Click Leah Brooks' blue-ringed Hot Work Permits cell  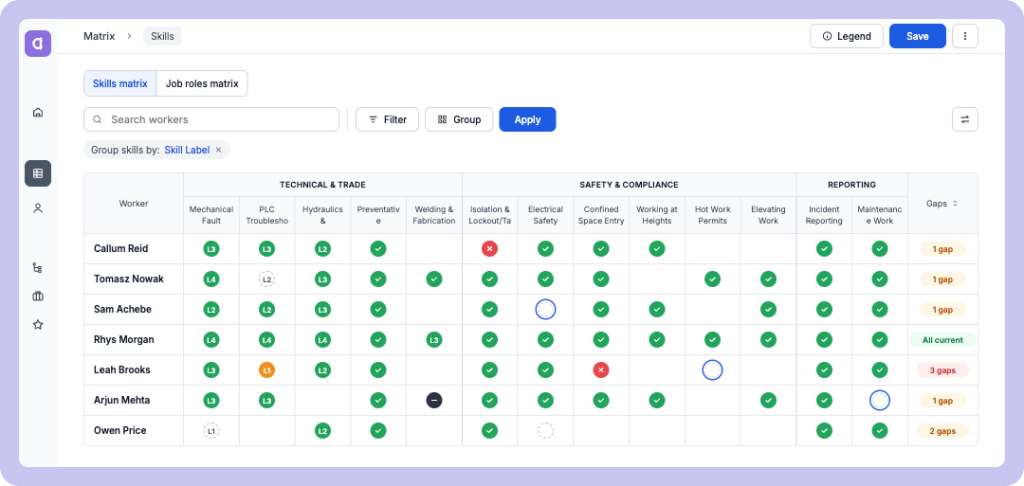tap(712, 370)
